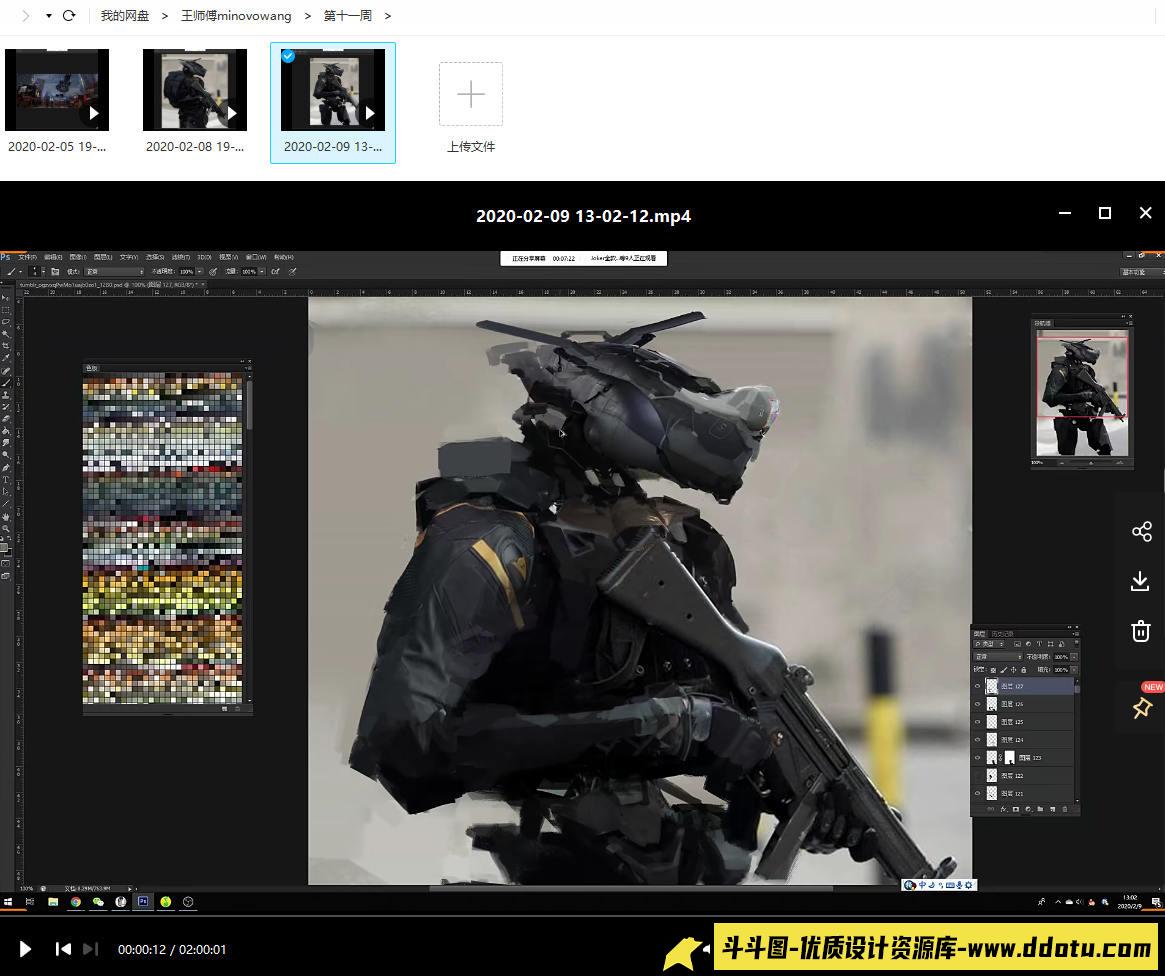This screenshot has width=1165, height=976.
Task: Click the lock image pixels brush icon
Action: click(1004, 670)
